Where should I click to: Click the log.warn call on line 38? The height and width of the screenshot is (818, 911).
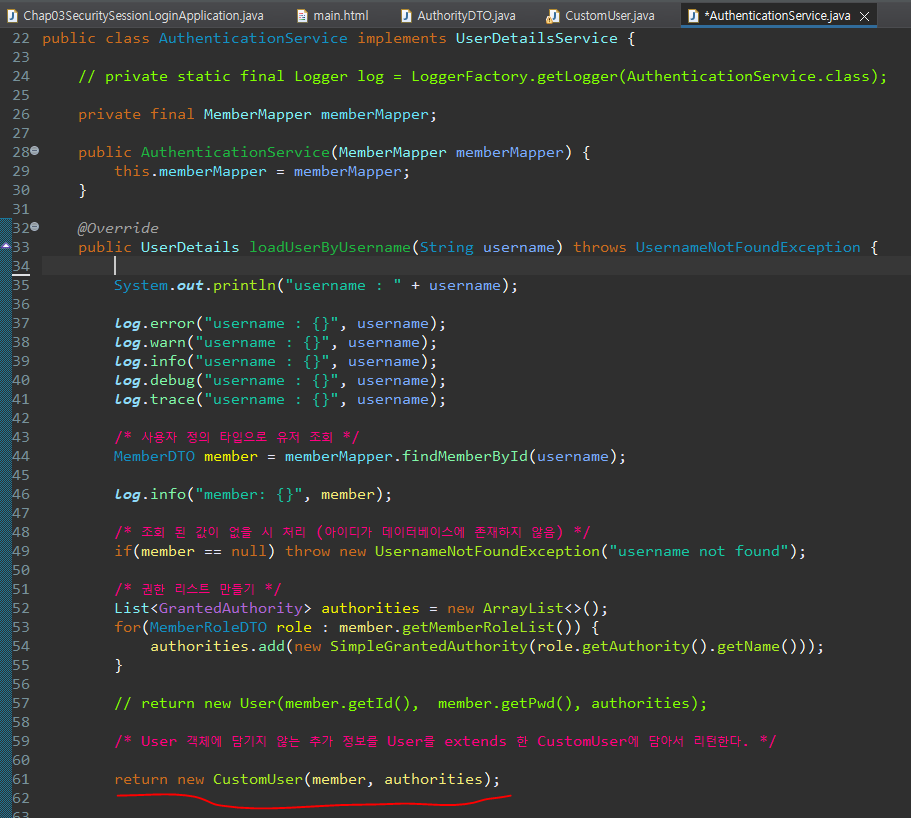(275, 343)
